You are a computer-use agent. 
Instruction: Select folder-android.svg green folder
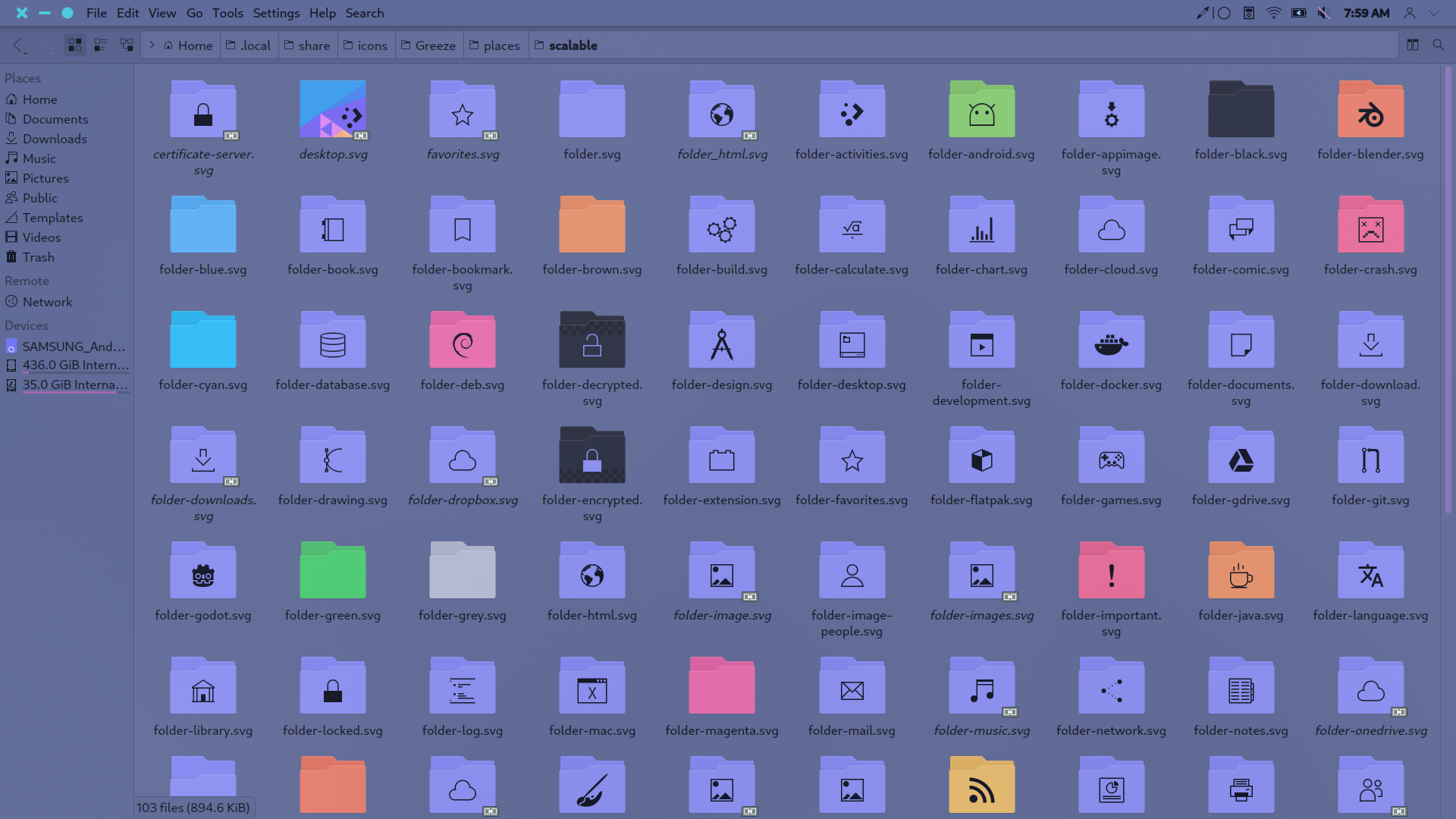(x=981, y=110)
